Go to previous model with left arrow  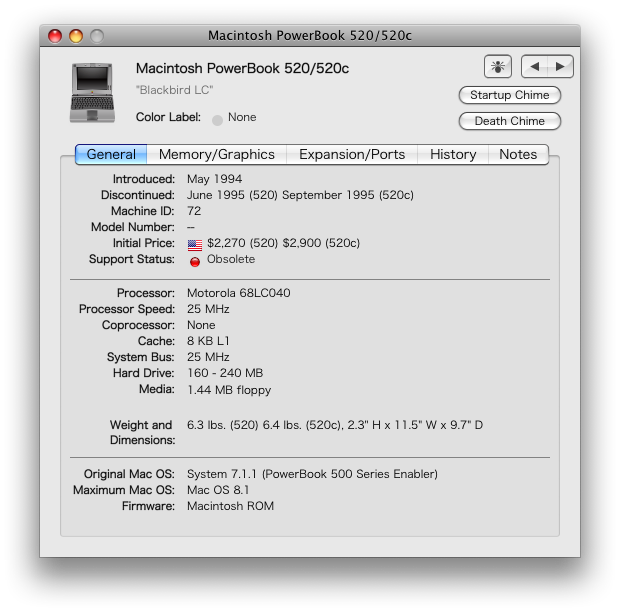535,66
